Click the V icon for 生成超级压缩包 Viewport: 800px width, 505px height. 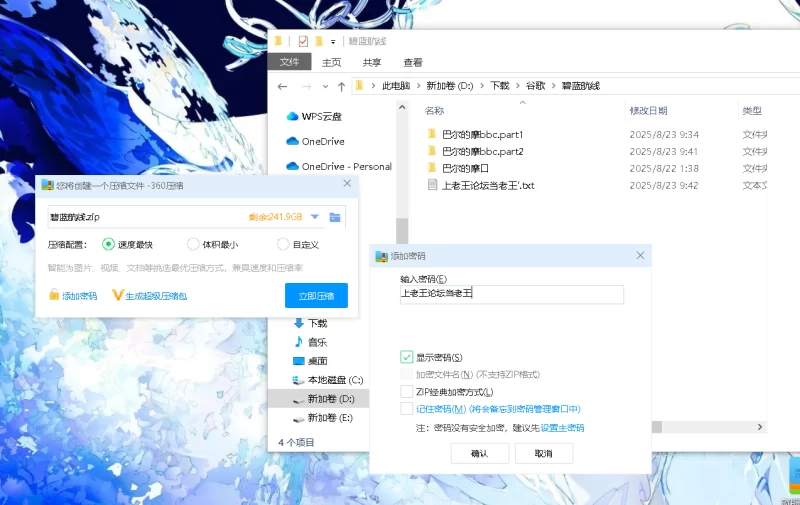click(x=117, y=295)
